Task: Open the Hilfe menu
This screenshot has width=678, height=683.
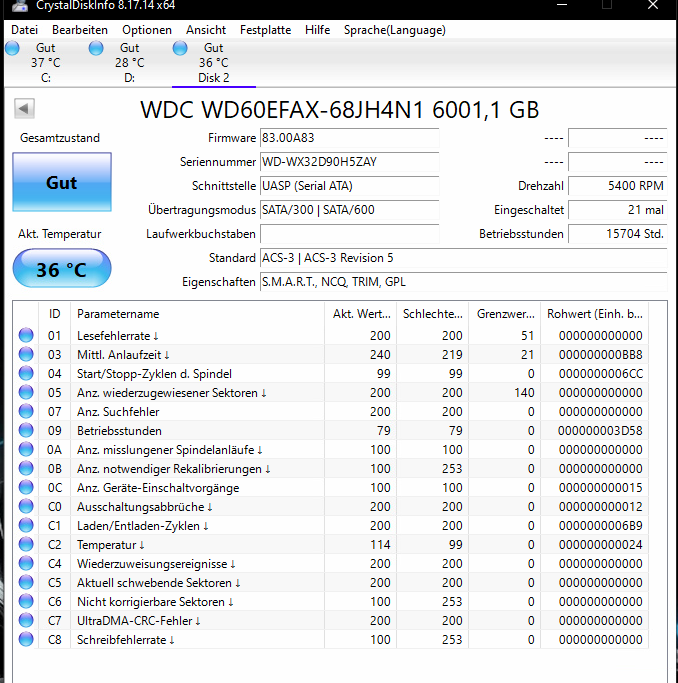Action: [317, 30]
